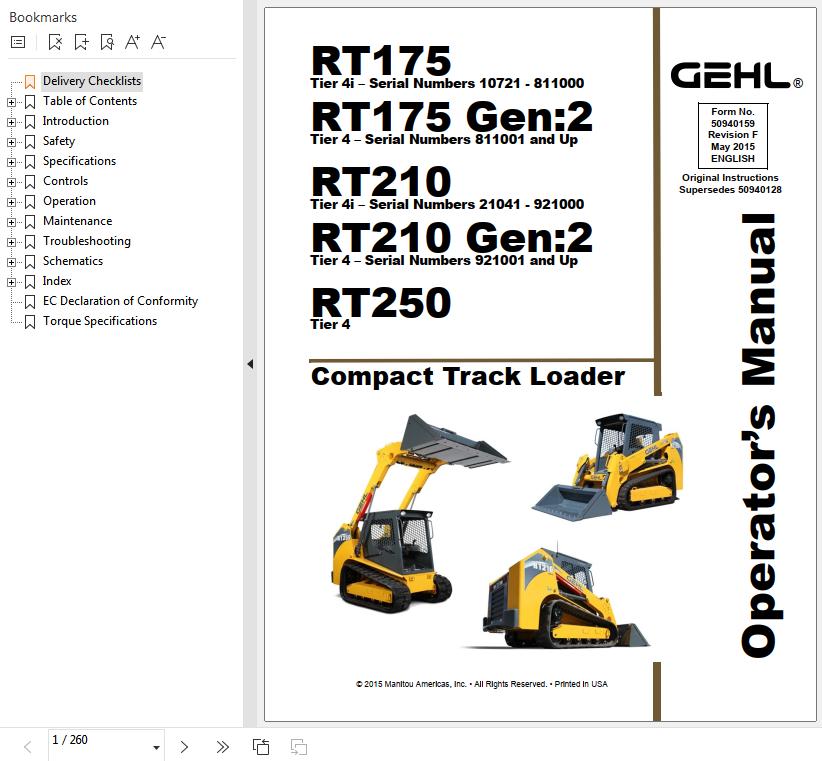Open the page number dropdown arrow

pyautogui.click(x=156, y=747)
